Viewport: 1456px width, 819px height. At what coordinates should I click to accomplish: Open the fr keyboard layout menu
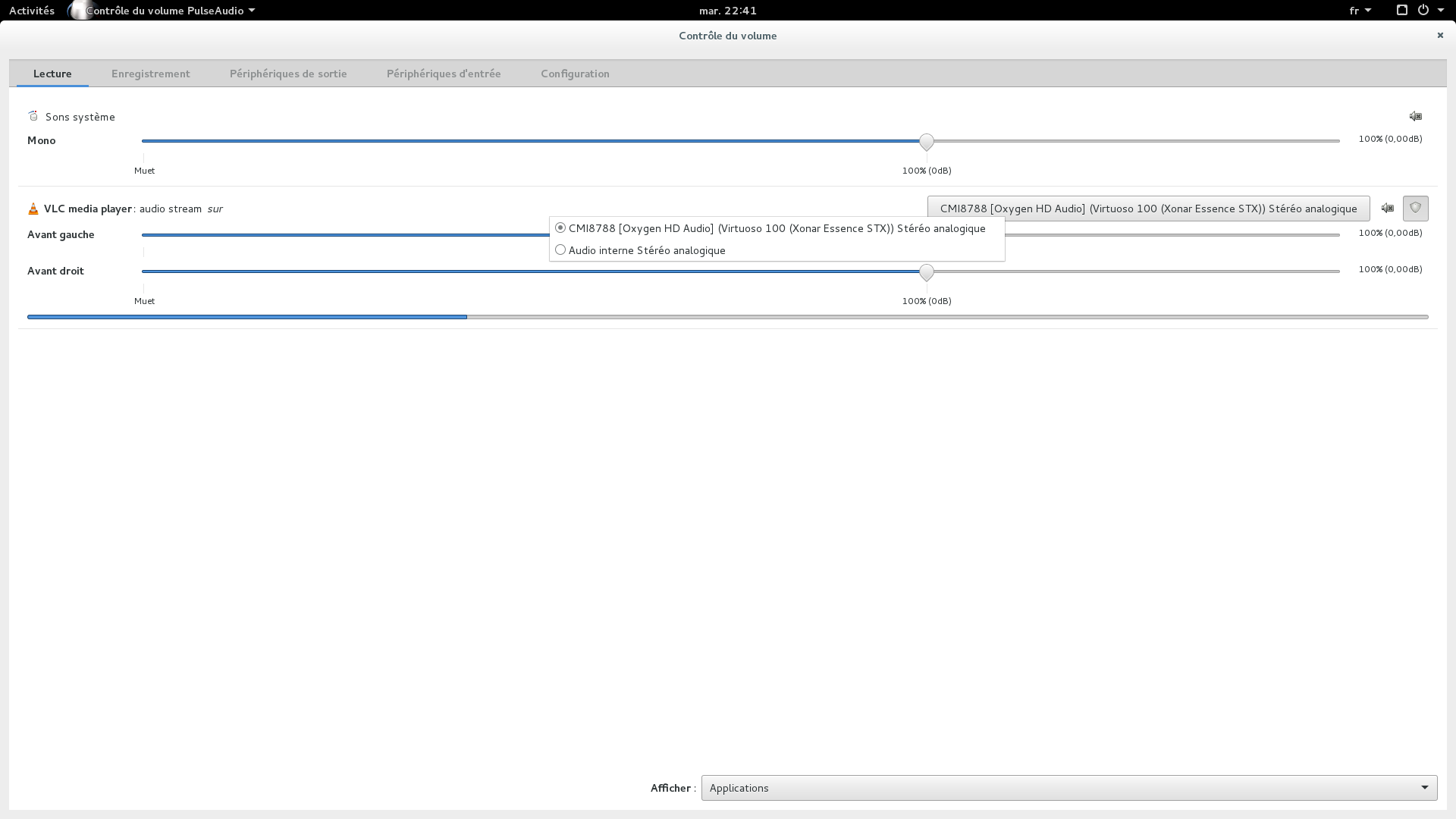point(1360,11)
